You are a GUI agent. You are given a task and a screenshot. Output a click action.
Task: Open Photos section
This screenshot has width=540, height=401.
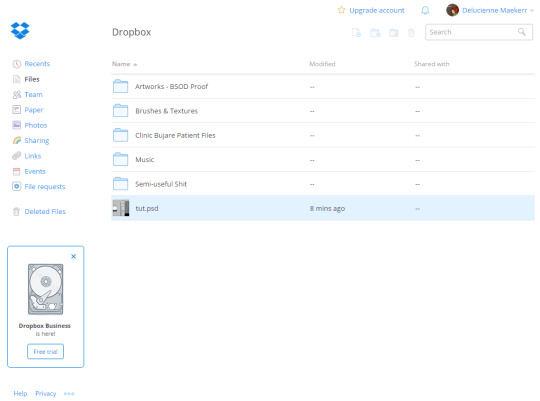click(36, 125)
